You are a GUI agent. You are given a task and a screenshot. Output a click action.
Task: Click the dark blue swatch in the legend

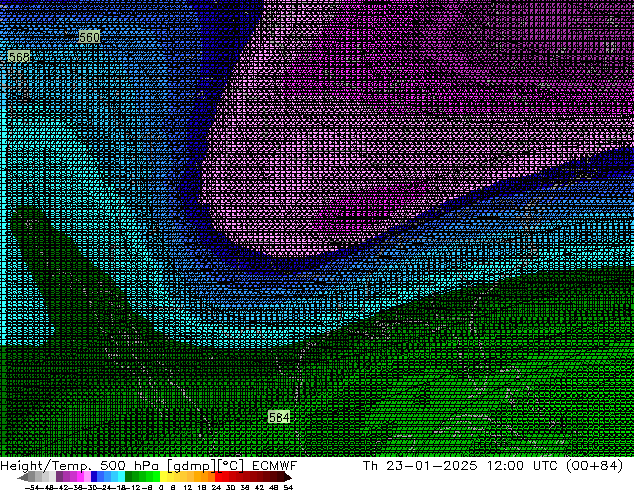94,477
